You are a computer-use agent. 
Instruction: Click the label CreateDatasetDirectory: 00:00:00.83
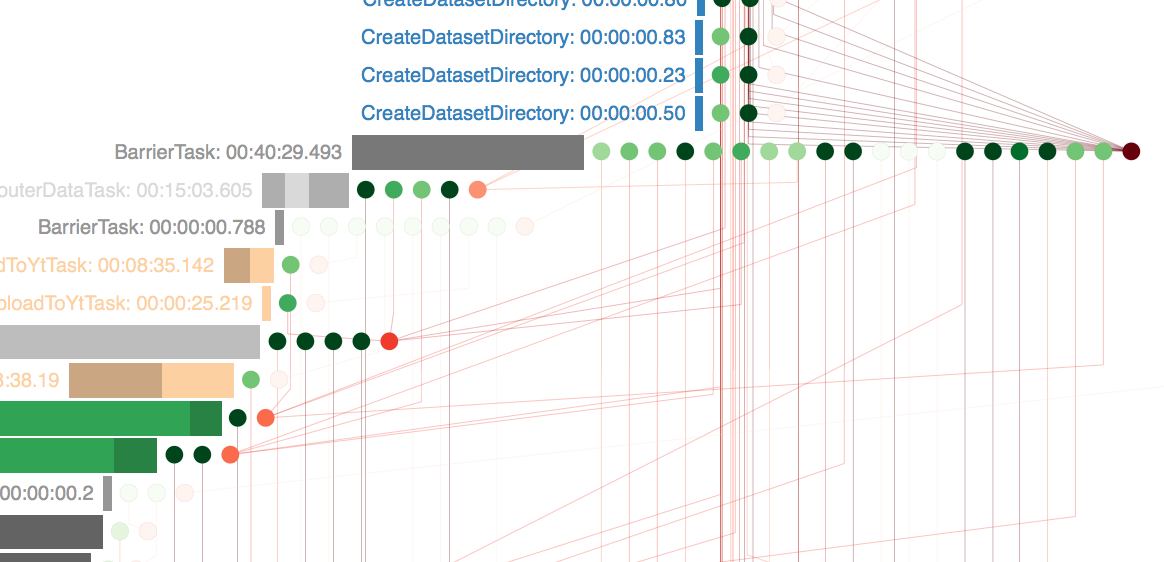pos(523,37)
